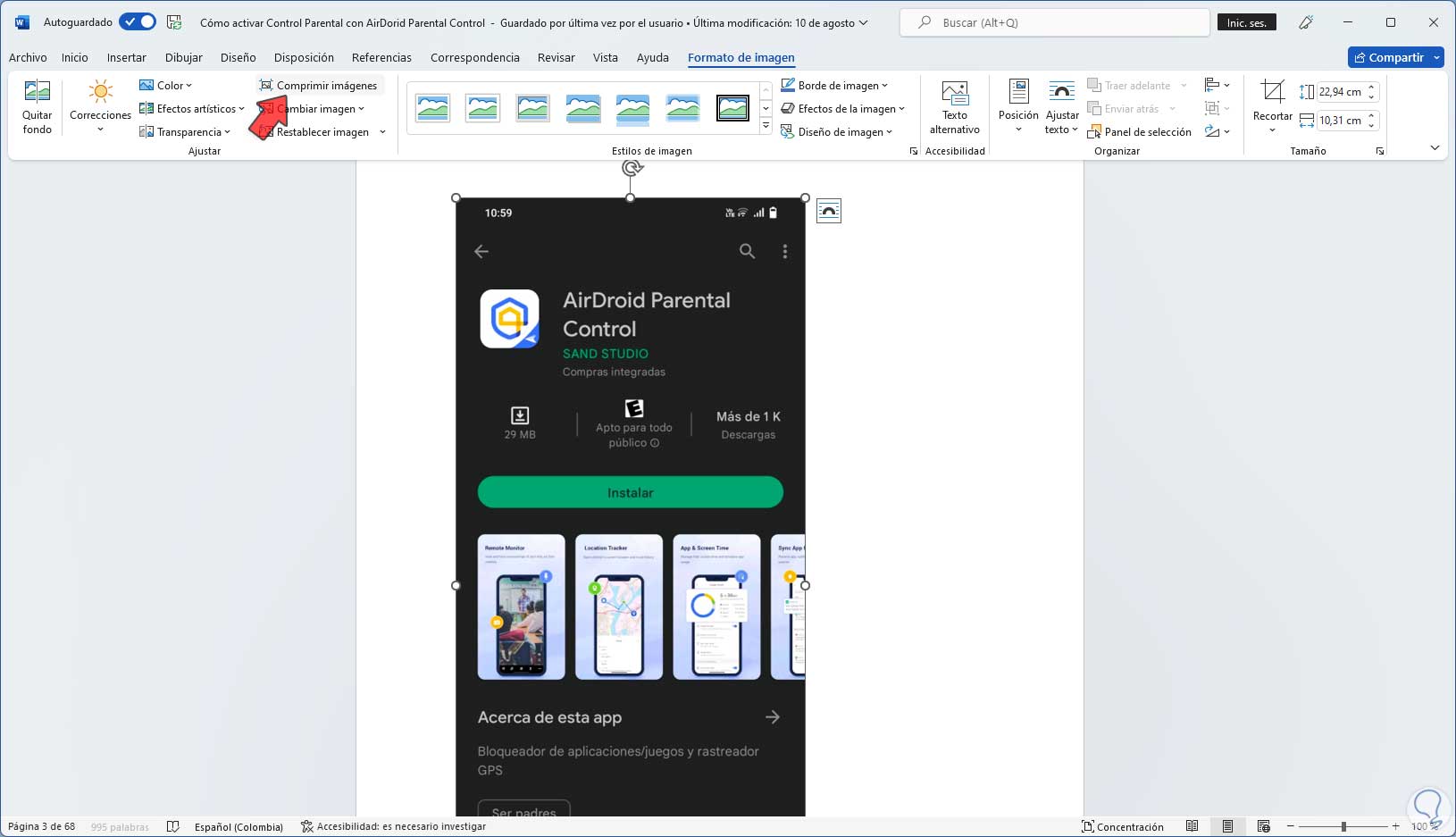Click the save icon beside Autoguardado
This screenshot has width=1456, height=837.
(x=175, y=22)
